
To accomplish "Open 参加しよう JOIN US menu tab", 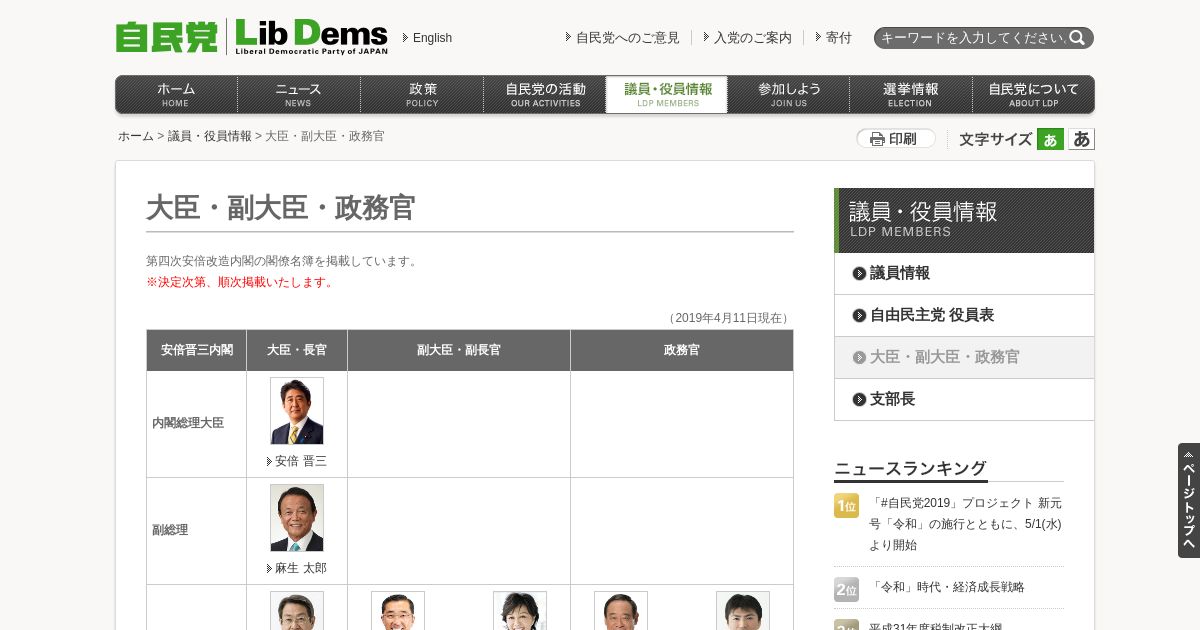I will click(789, 94).
